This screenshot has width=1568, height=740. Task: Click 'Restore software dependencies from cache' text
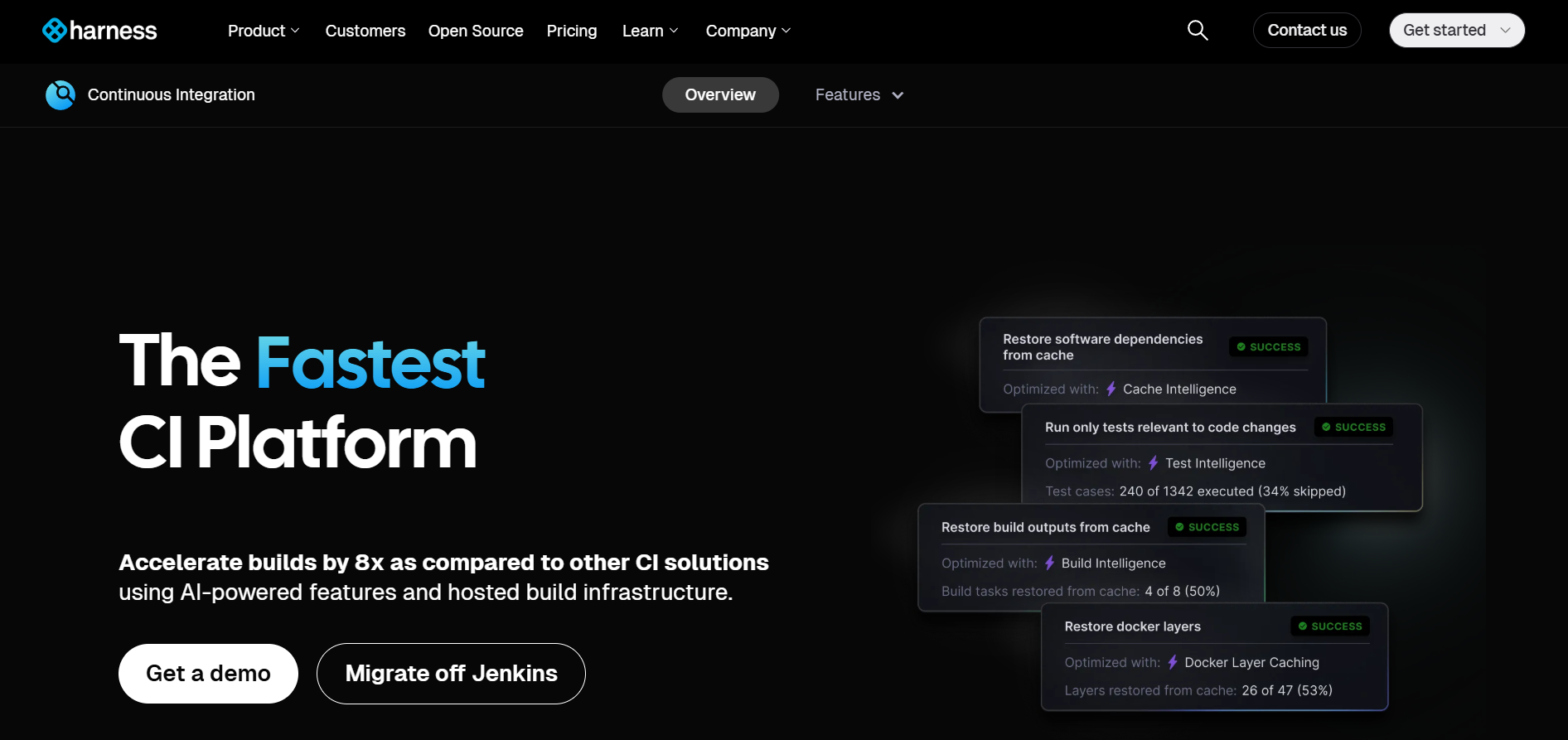point(1102,347)
